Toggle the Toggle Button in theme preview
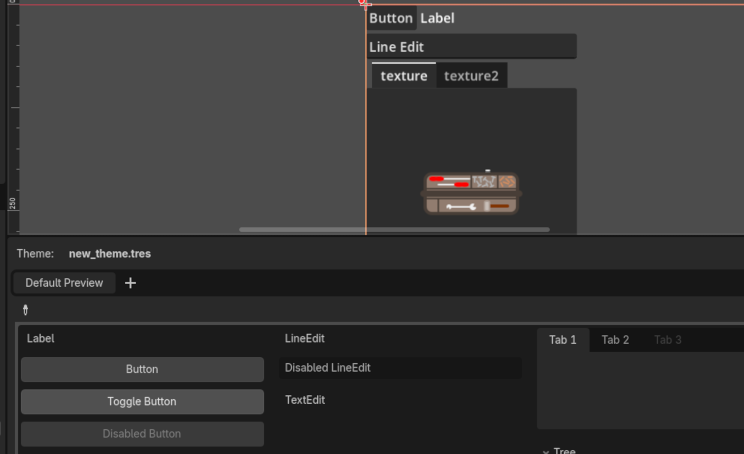The height and width of the screenshot is (454, 744). point(142,402)
